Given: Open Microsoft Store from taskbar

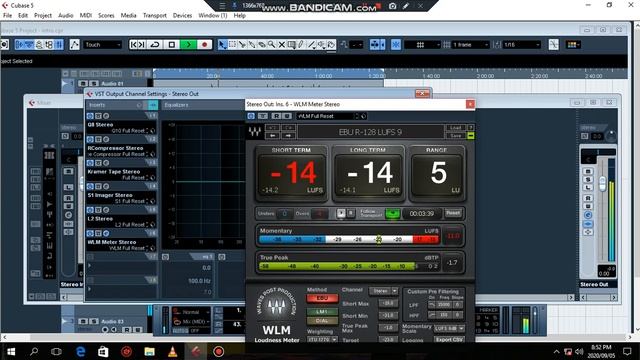Looking at the screenshot, I should 103,351.
